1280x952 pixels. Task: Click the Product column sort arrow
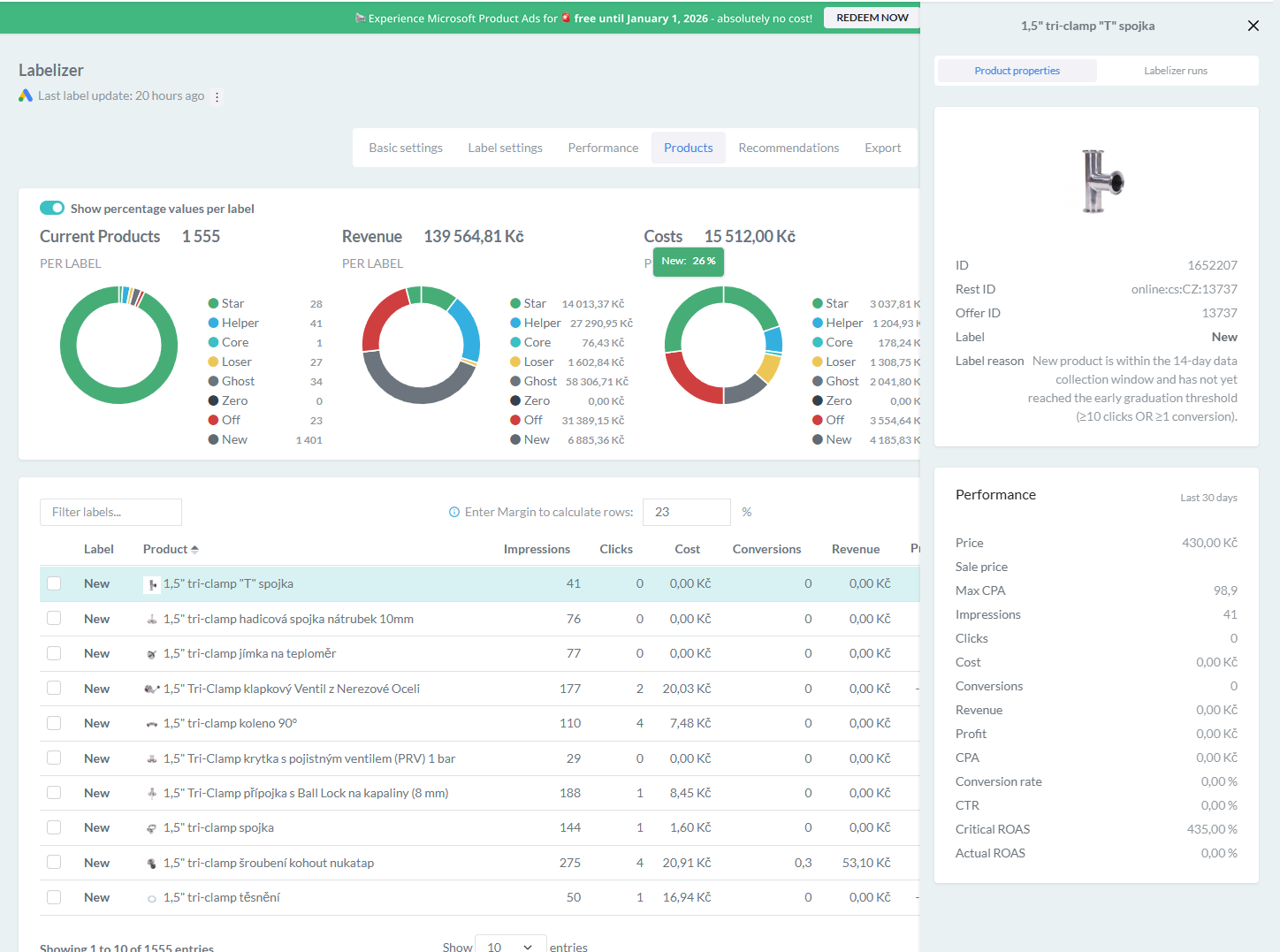pyautogui.click(x=194, y=550)
